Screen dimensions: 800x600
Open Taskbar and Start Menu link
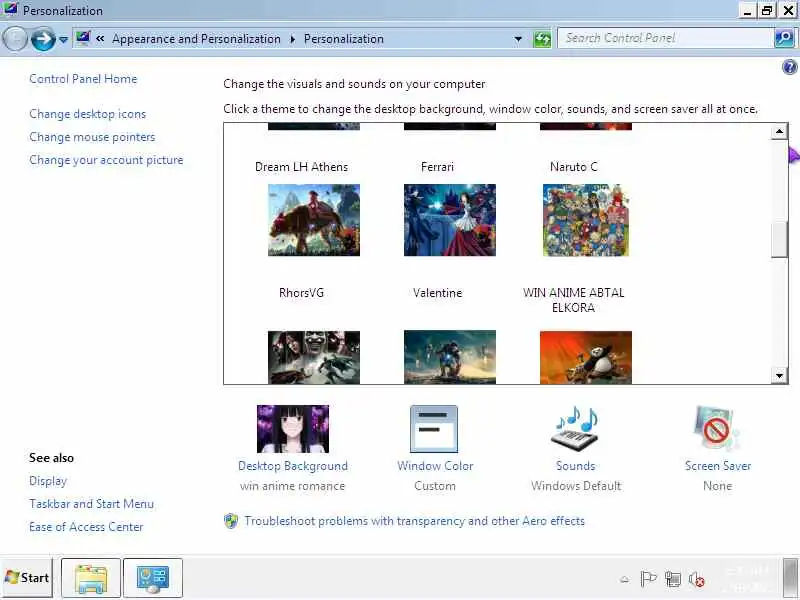(x=91, y=504)
